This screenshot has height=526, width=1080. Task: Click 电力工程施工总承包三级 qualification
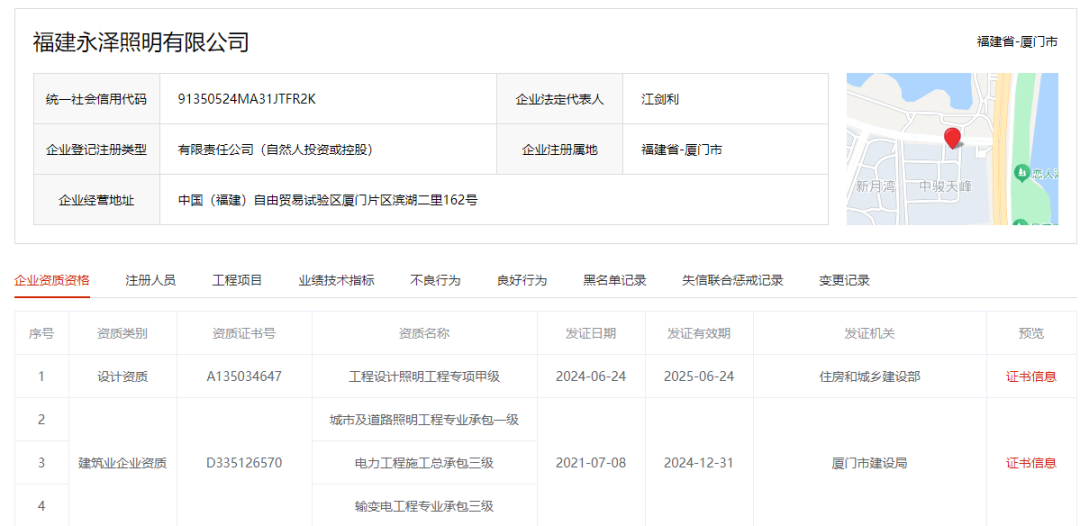[424, 463]
